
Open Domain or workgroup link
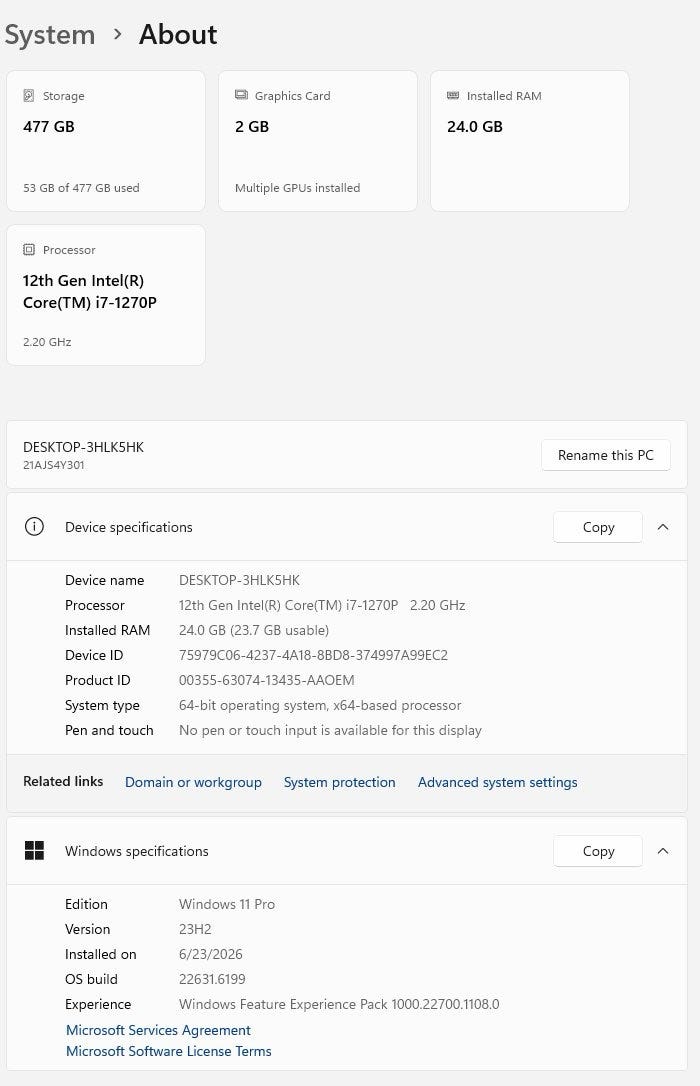point(193,782)
